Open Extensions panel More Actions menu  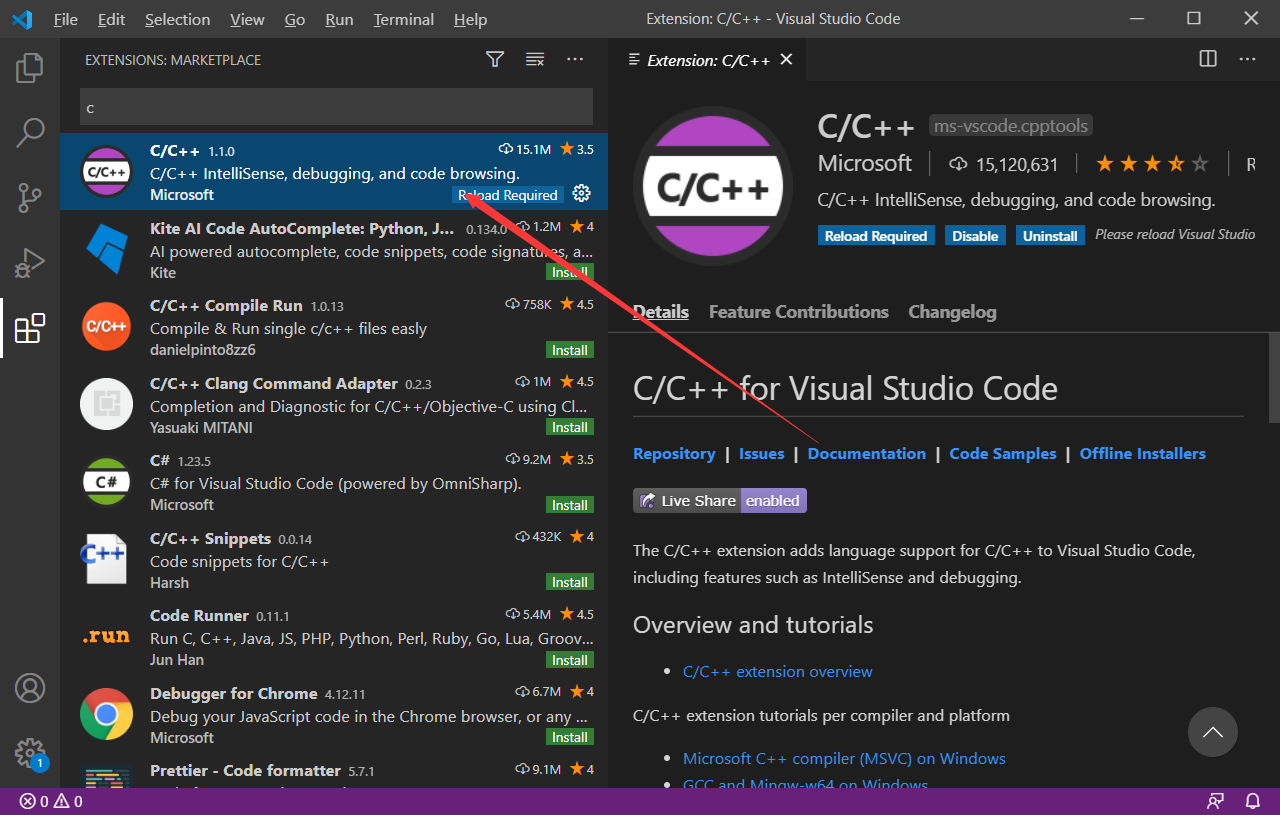(x=575, y=60)
